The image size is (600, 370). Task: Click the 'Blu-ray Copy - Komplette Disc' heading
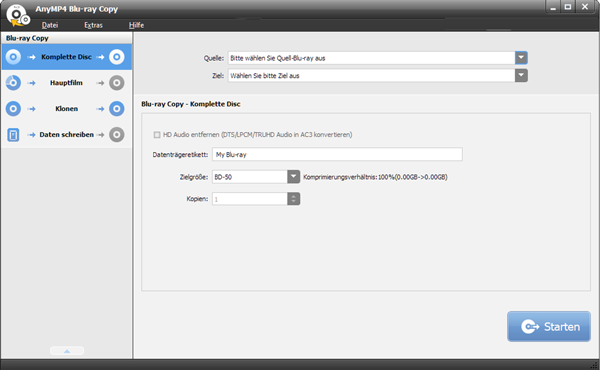191,104
